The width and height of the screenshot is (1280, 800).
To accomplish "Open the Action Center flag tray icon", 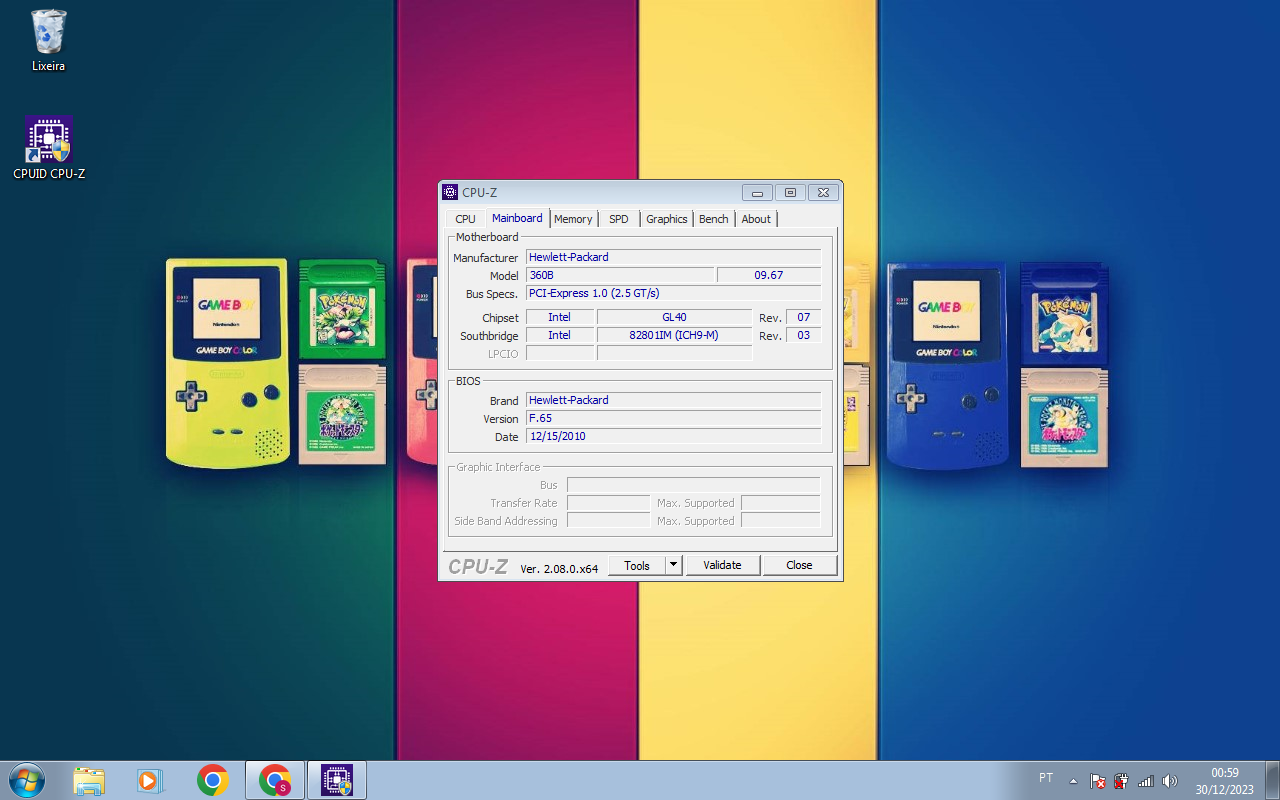I will 1097,781.
